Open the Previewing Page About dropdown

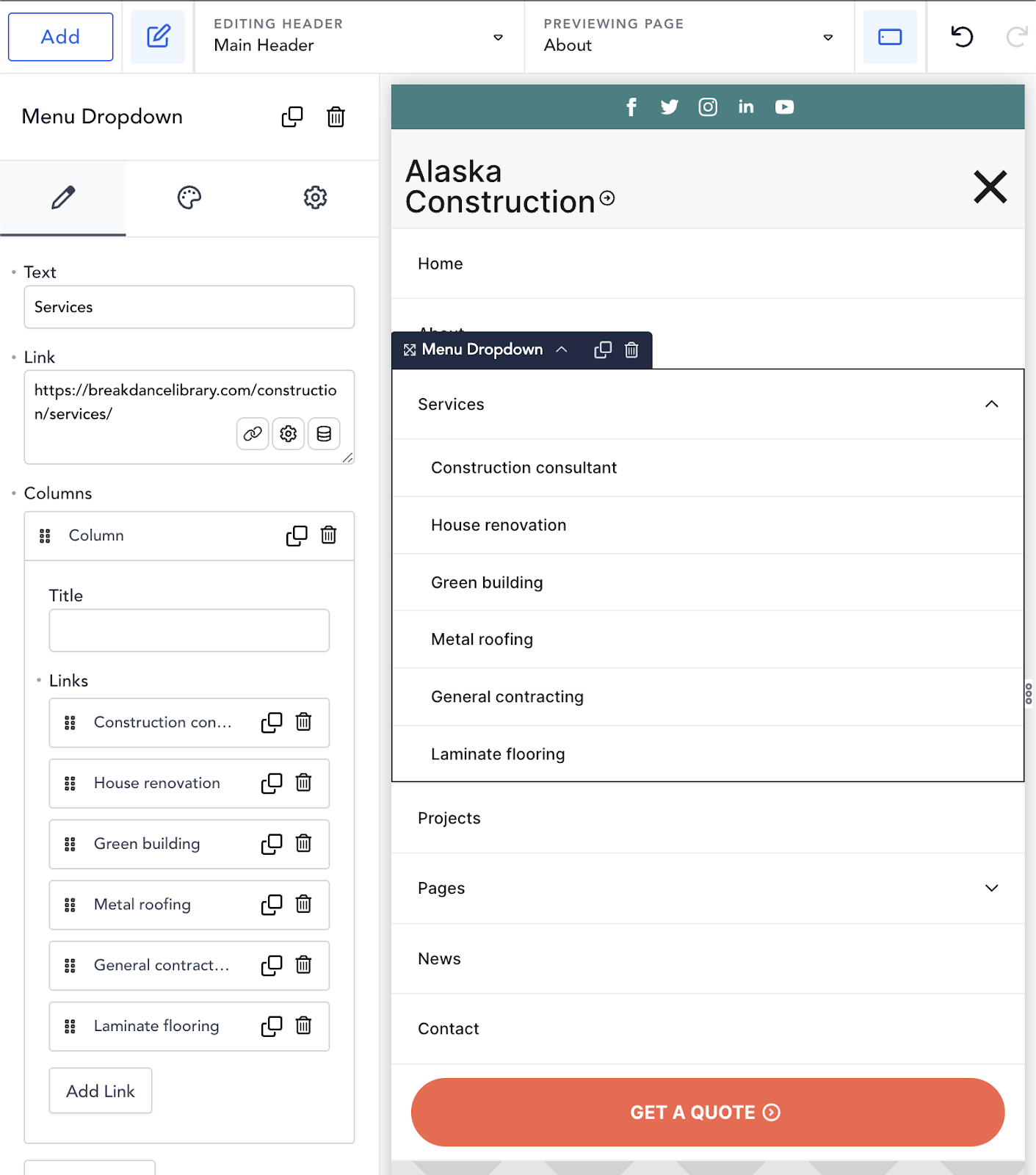[689, 37]
